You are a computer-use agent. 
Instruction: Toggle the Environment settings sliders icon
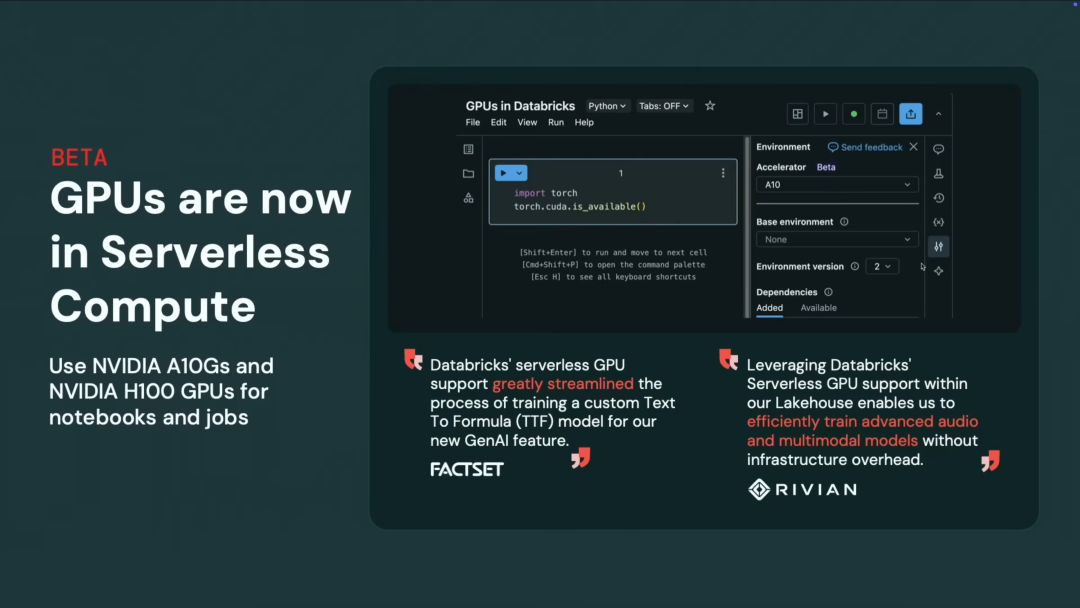coord(939,247)
